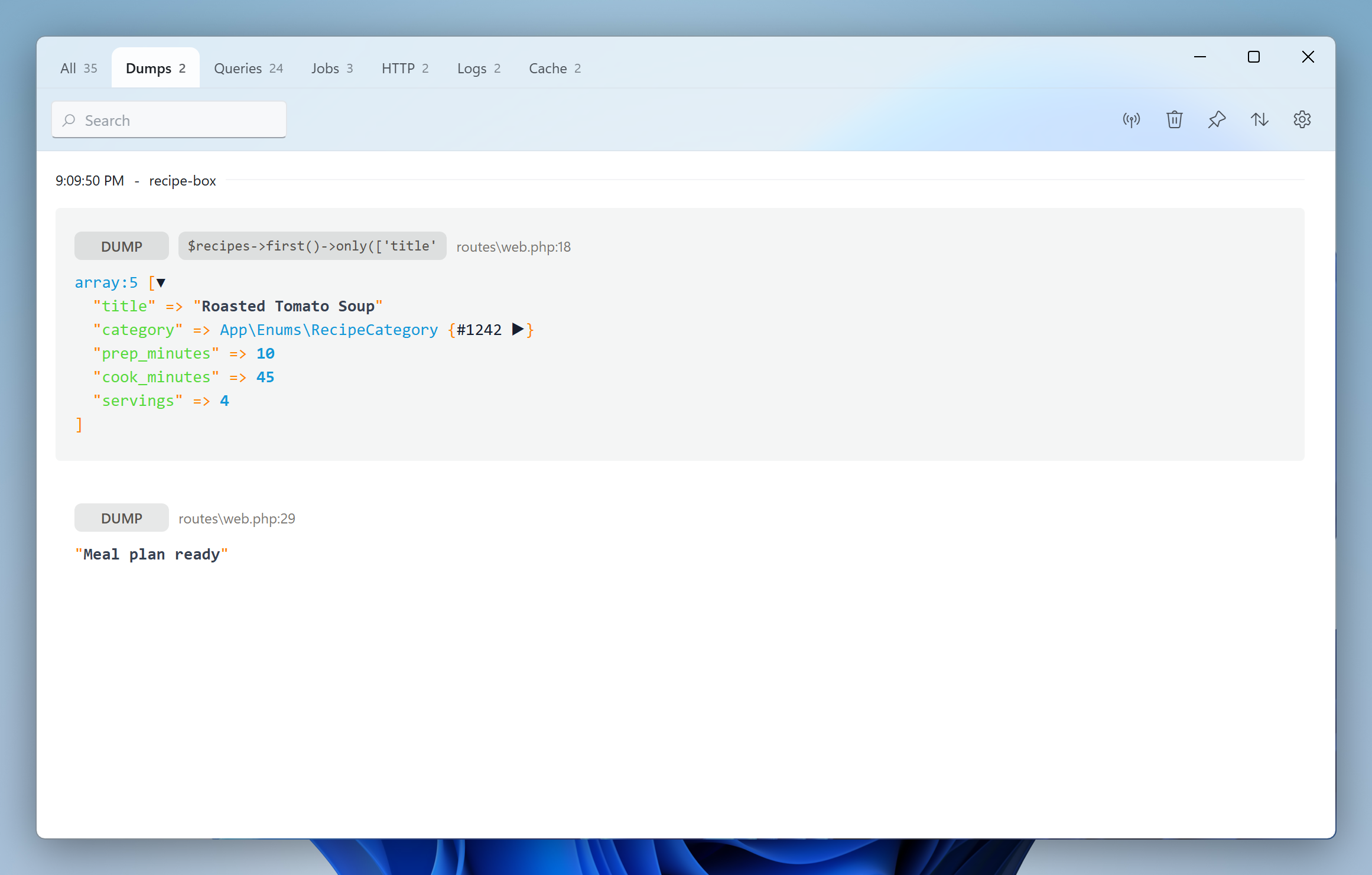Open source link routes\web.php:29
This screenshot has height=875, width=1372.
[237, 519]
